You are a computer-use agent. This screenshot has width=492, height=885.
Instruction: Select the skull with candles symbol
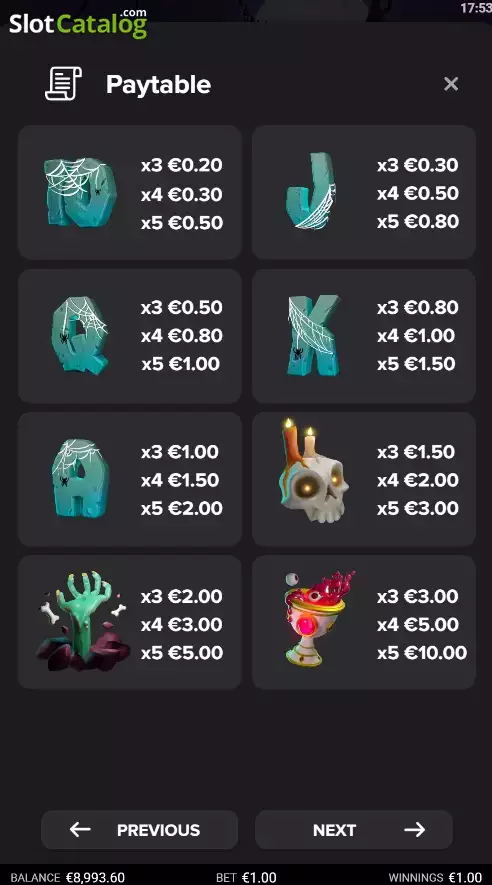(x=313, y=471)
